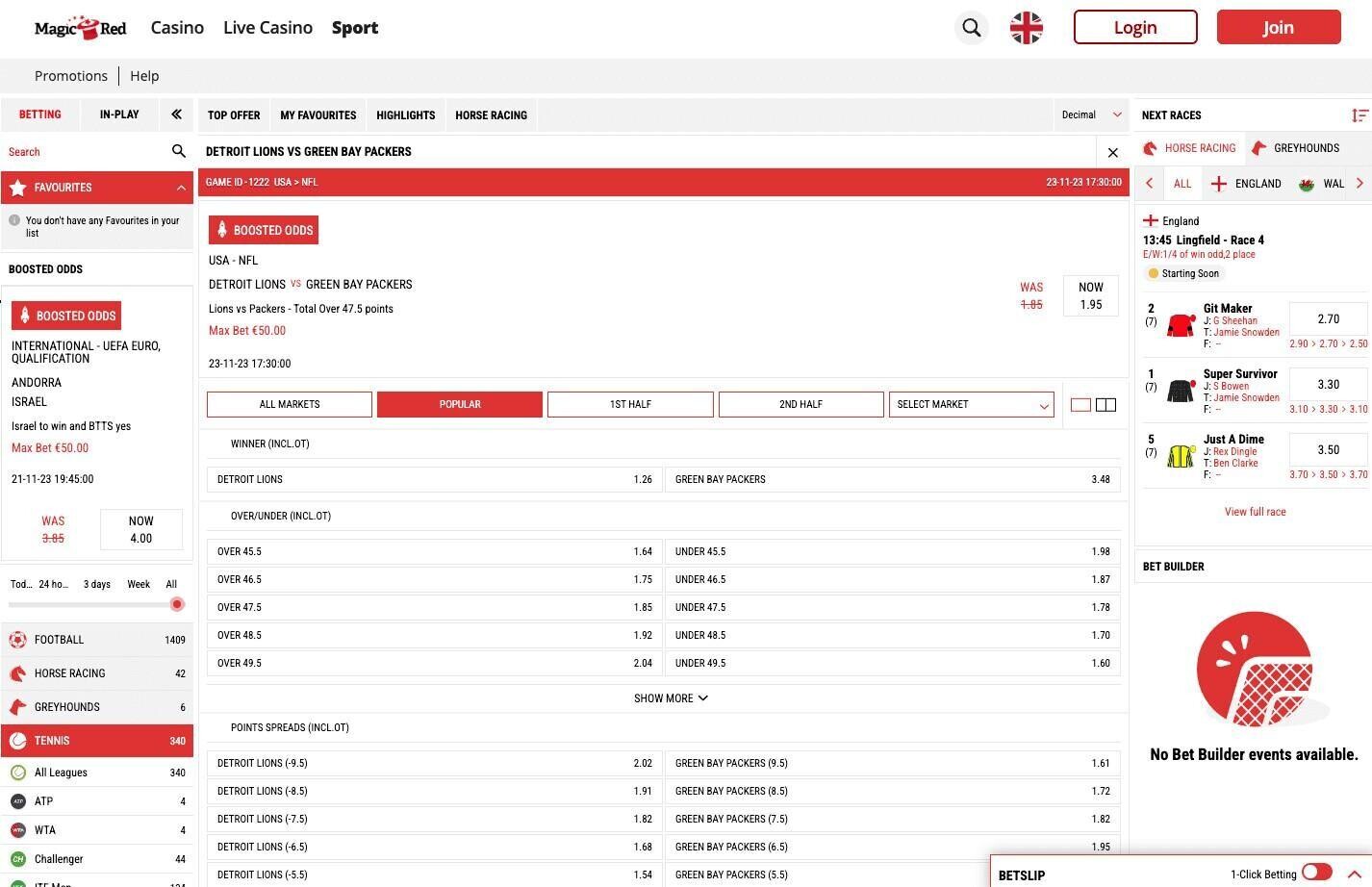Click the Next Races sort icon

1359,115
